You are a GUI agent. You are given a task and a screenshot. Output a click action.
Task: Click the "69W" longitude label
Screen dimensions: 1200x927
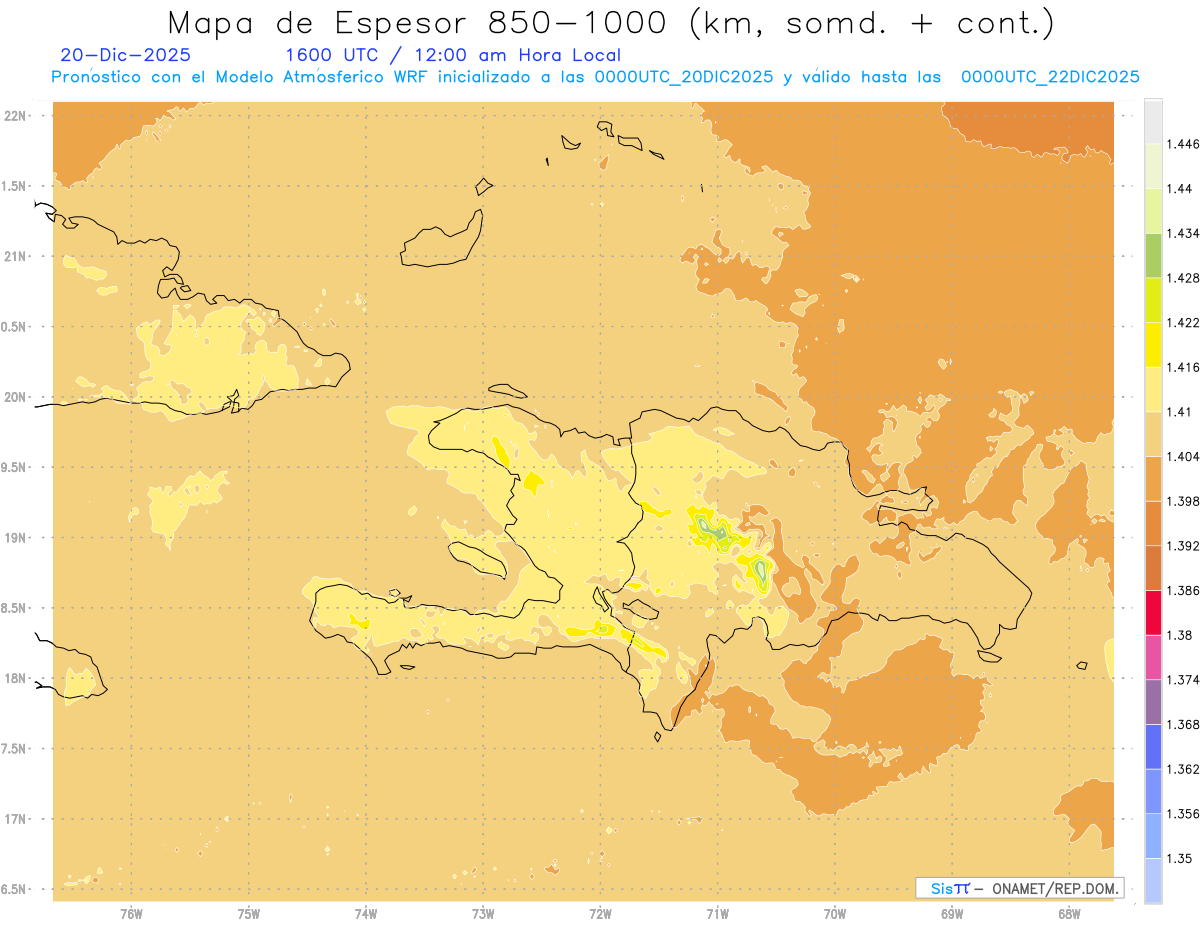[x=952, y=914]
